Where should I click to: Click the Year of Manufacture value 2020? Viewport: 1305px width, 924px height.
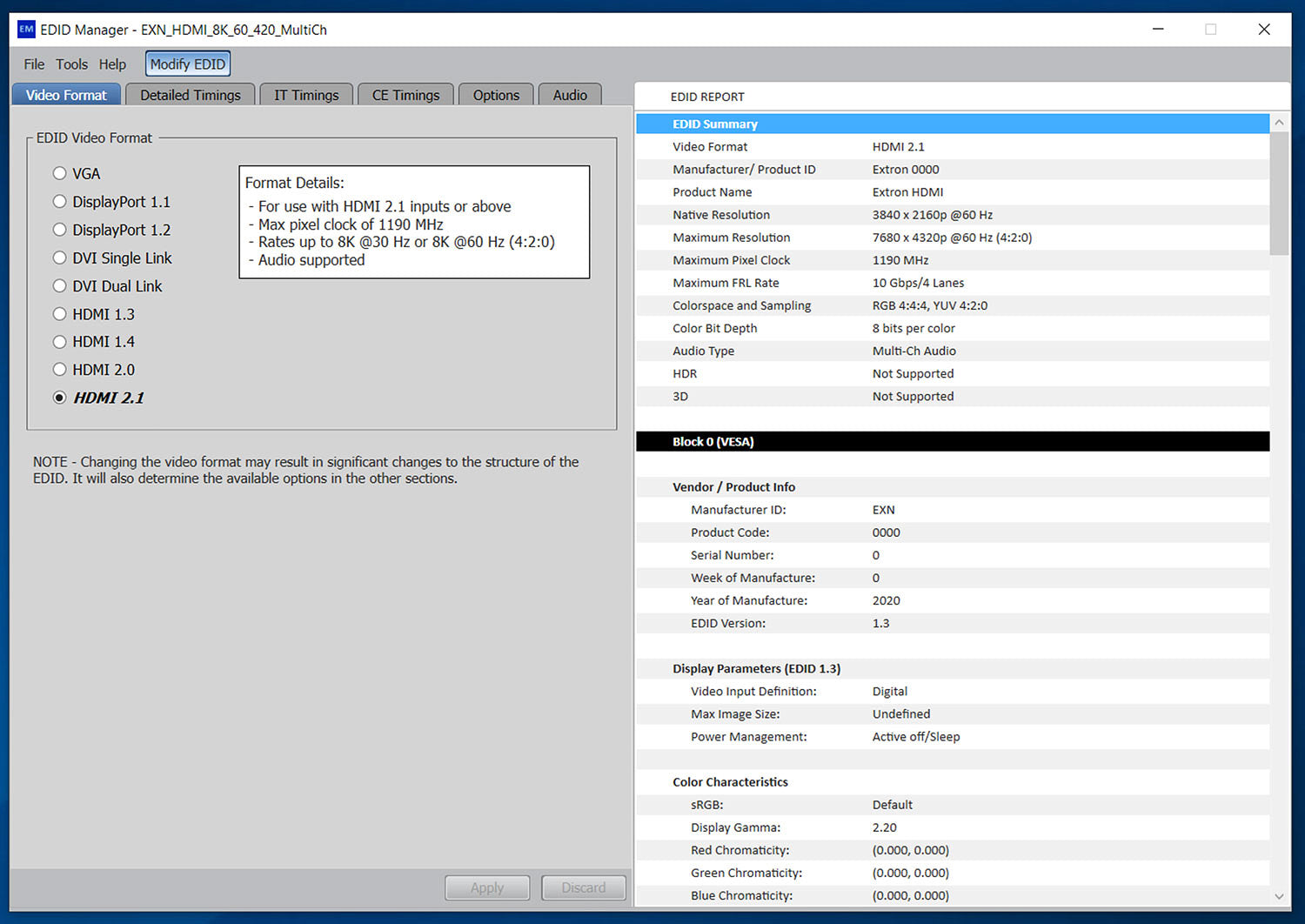coord(887,600)
